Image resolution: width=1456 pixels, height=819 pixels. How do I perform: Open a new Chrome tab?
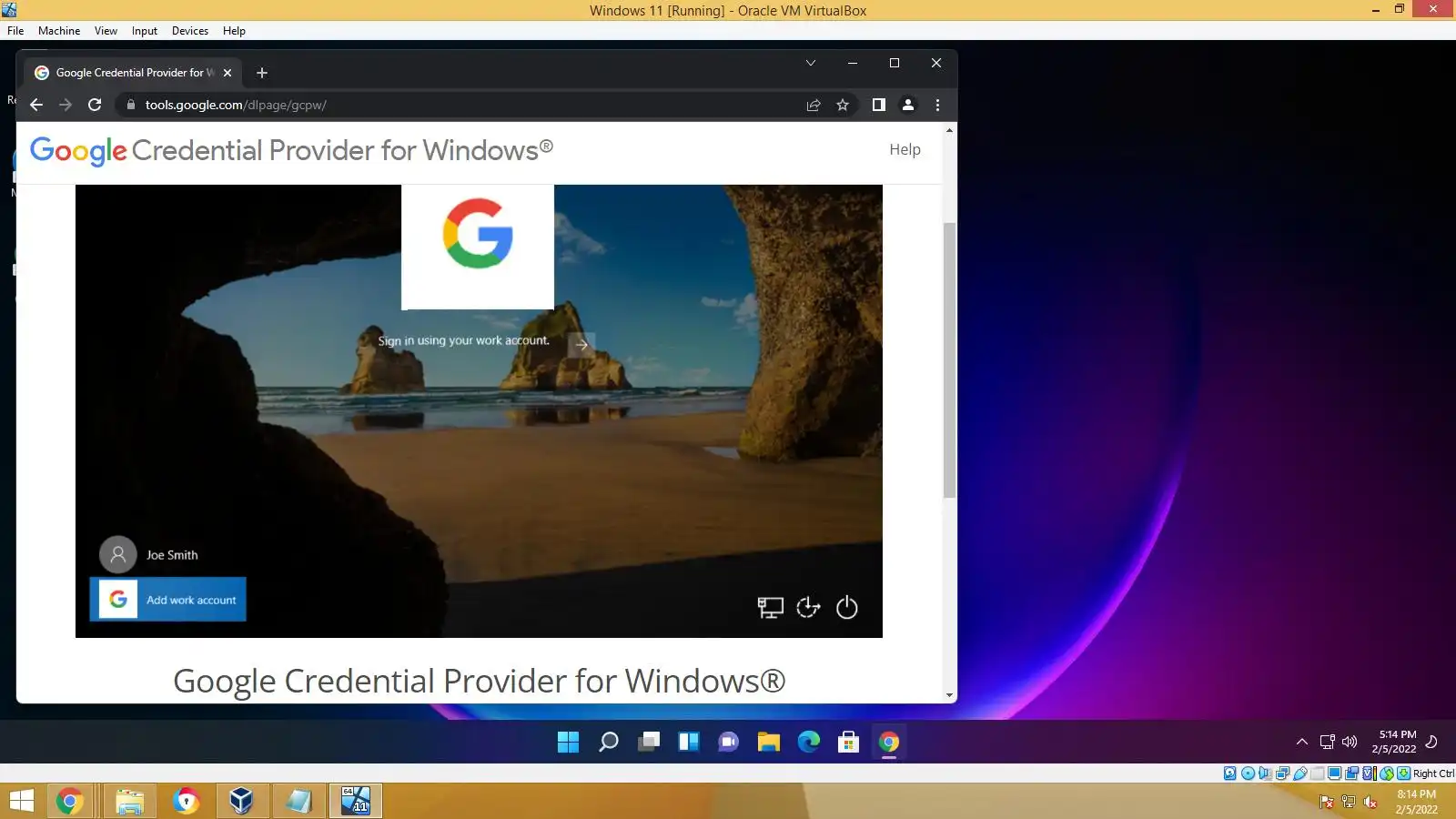[262, 73]
